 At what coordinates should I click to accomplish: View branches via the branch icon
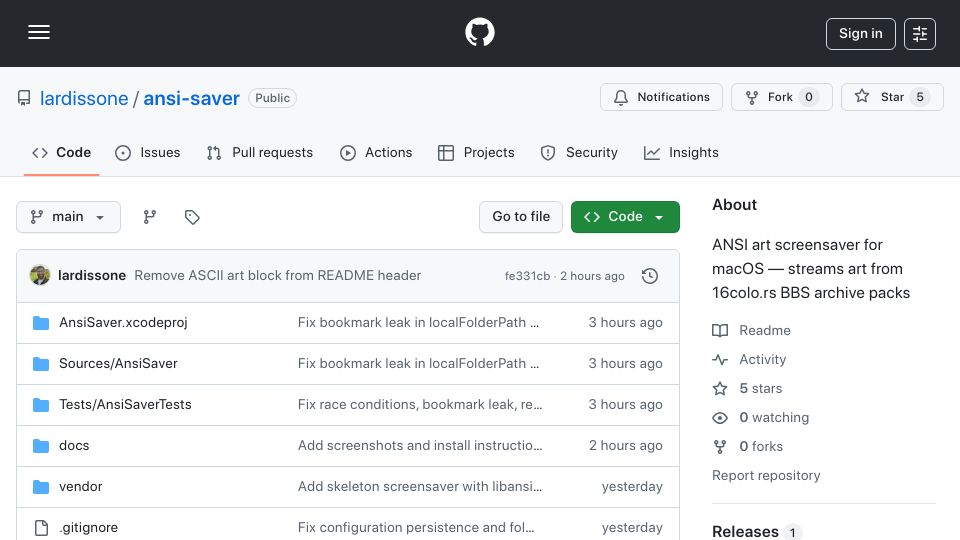tap(149, 217)
